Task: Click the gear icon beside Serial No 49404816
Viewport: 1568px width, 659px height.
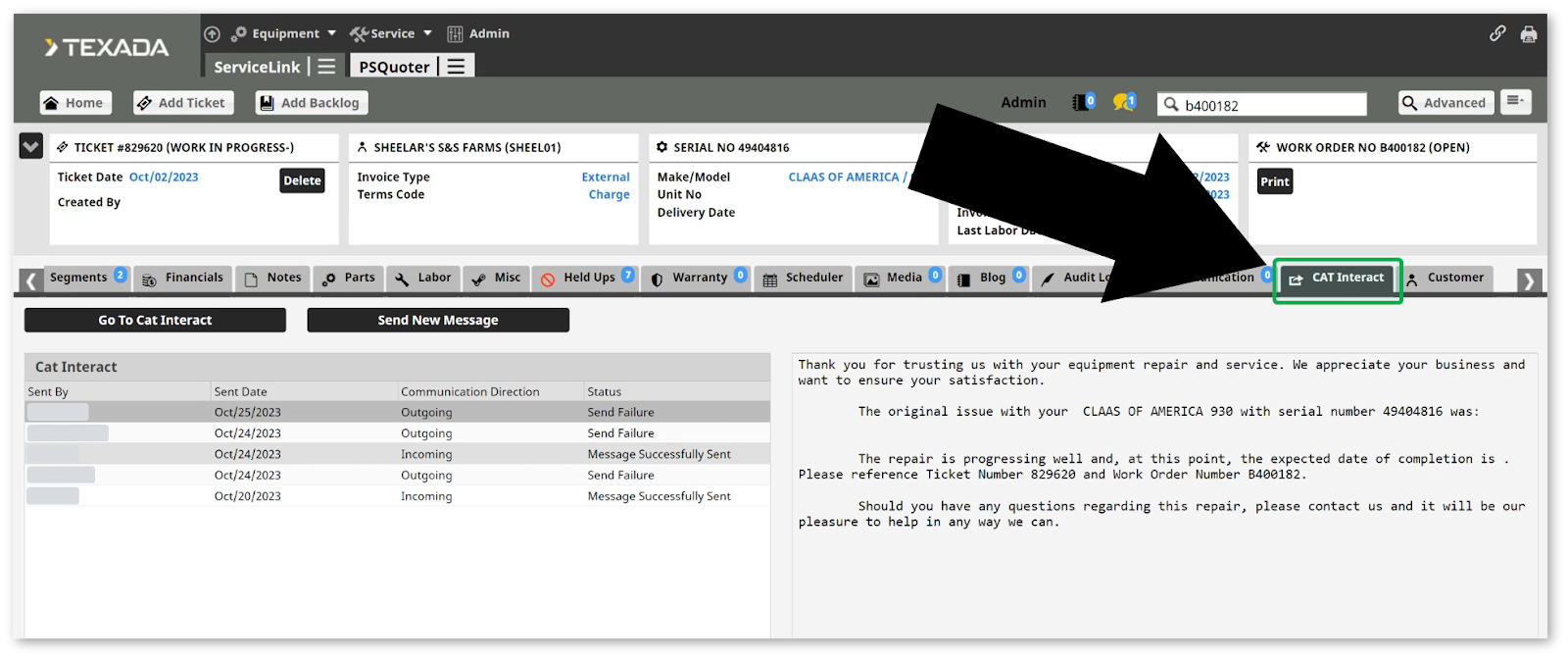Action: [x=661, y=147]
